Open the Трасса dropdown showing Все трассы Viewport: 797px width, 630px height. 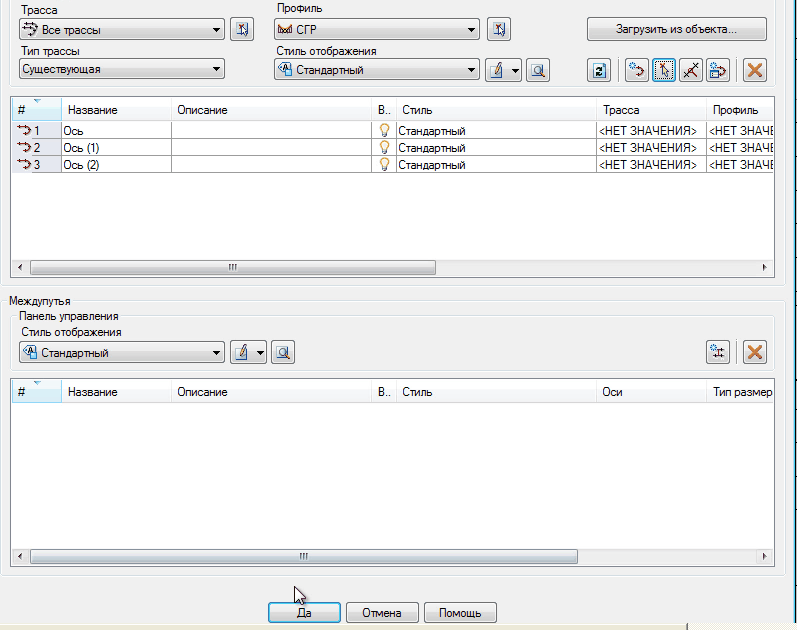coord(121,30)
